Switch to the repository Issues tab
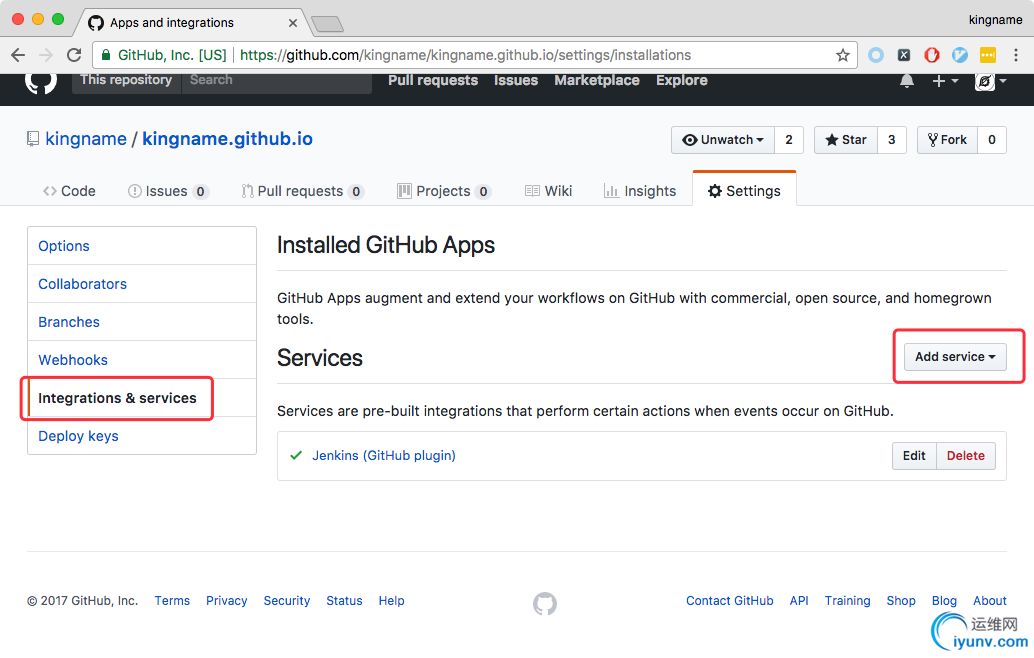 click(x=168, y=191)
